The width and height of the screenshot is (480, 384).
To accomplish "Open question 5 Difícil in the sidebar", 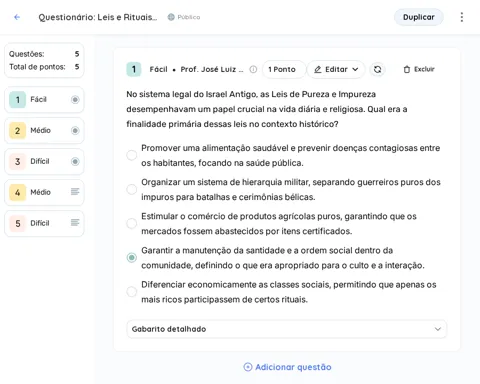I will (44, 223).
